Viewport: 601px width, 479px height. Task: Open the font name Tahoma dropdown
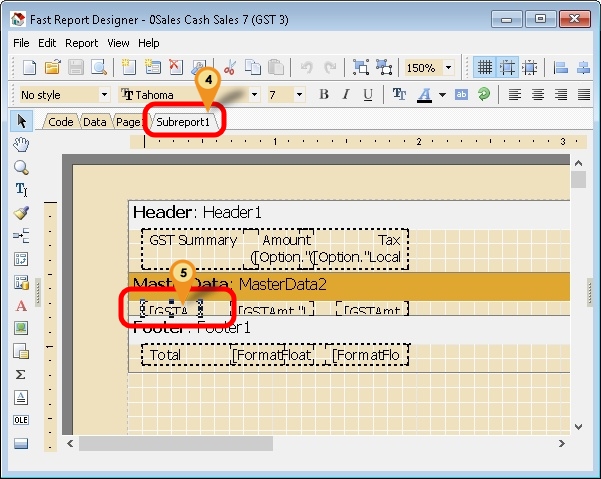tap(254, 95)
